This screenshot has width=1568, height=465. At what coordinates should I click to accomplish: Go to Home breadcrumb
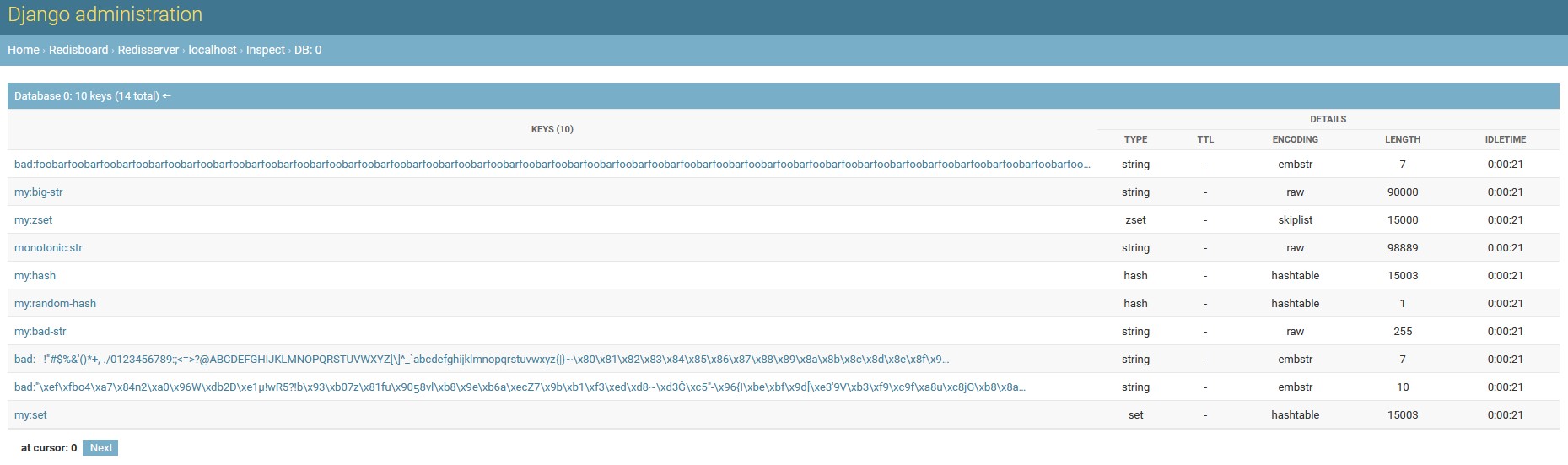click(24, 50)
